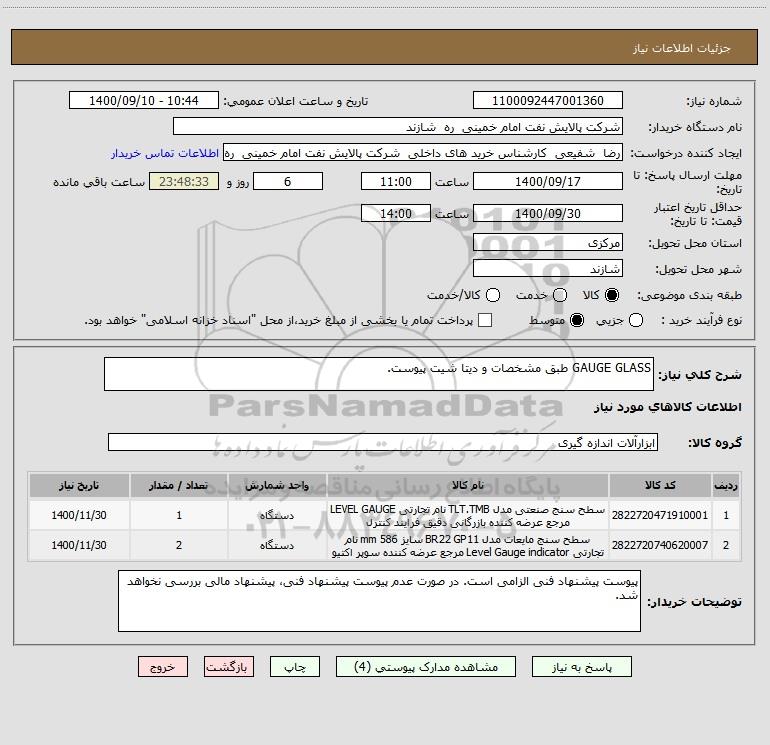
Task: Select the کالا/خدمت radio button
Action: pos(493,295)
